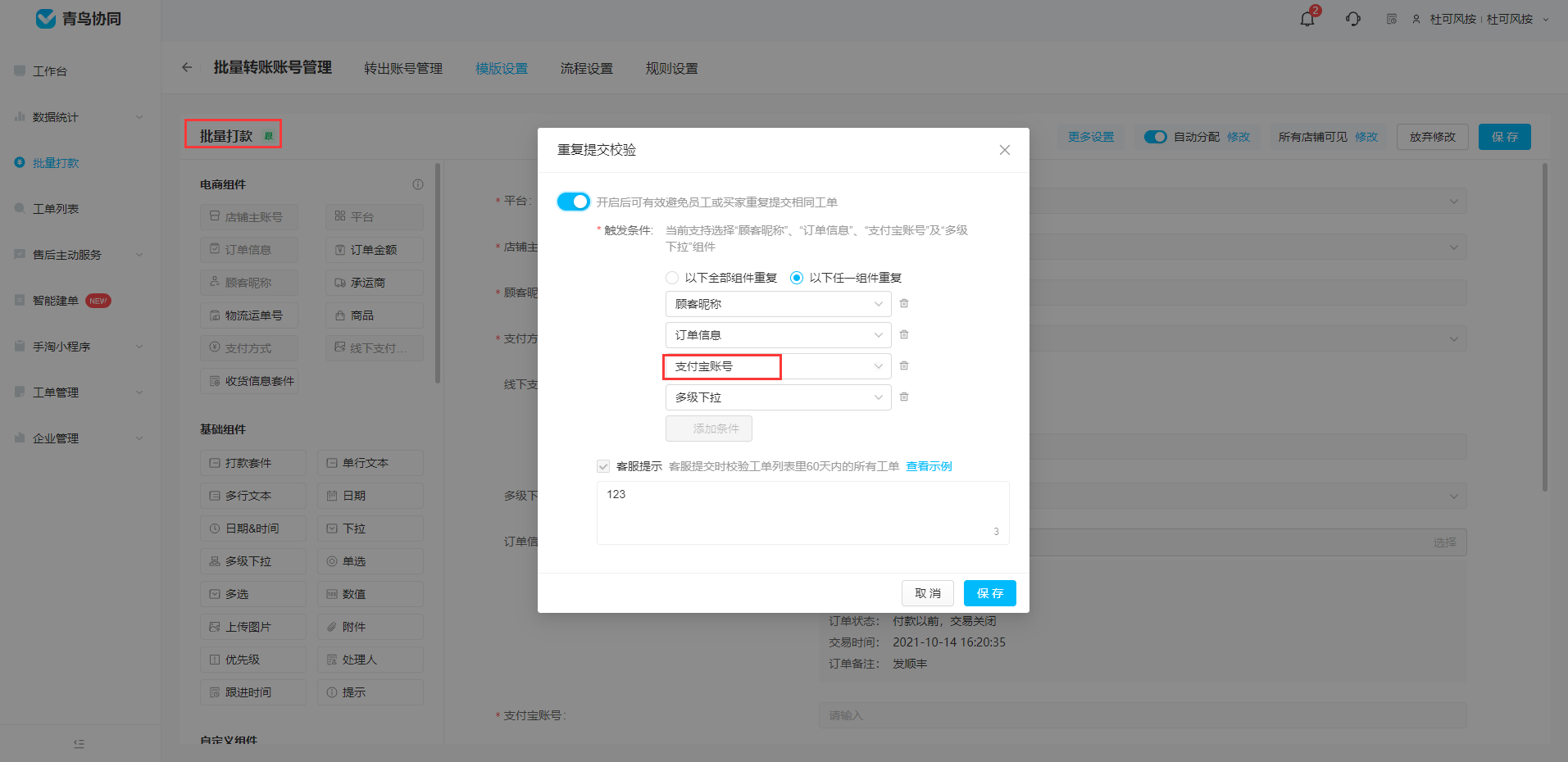Add the 收货信息套件 component
Viewport: 1568px width, 762px height.
tap(249, 381)
